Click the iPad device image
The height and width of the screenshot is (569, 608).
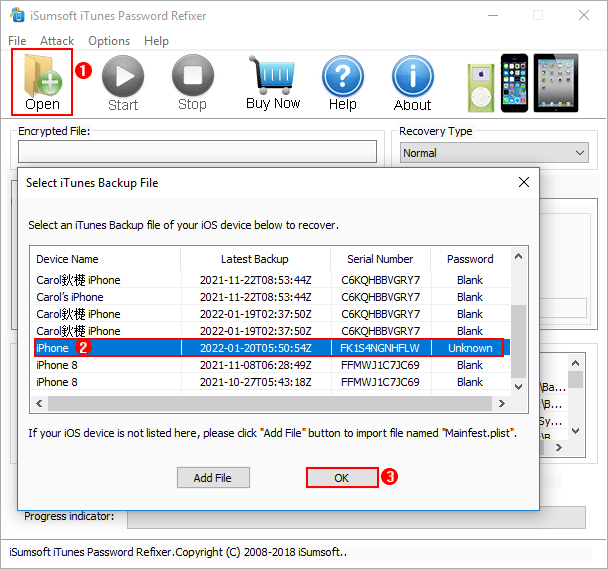[556, 83]
